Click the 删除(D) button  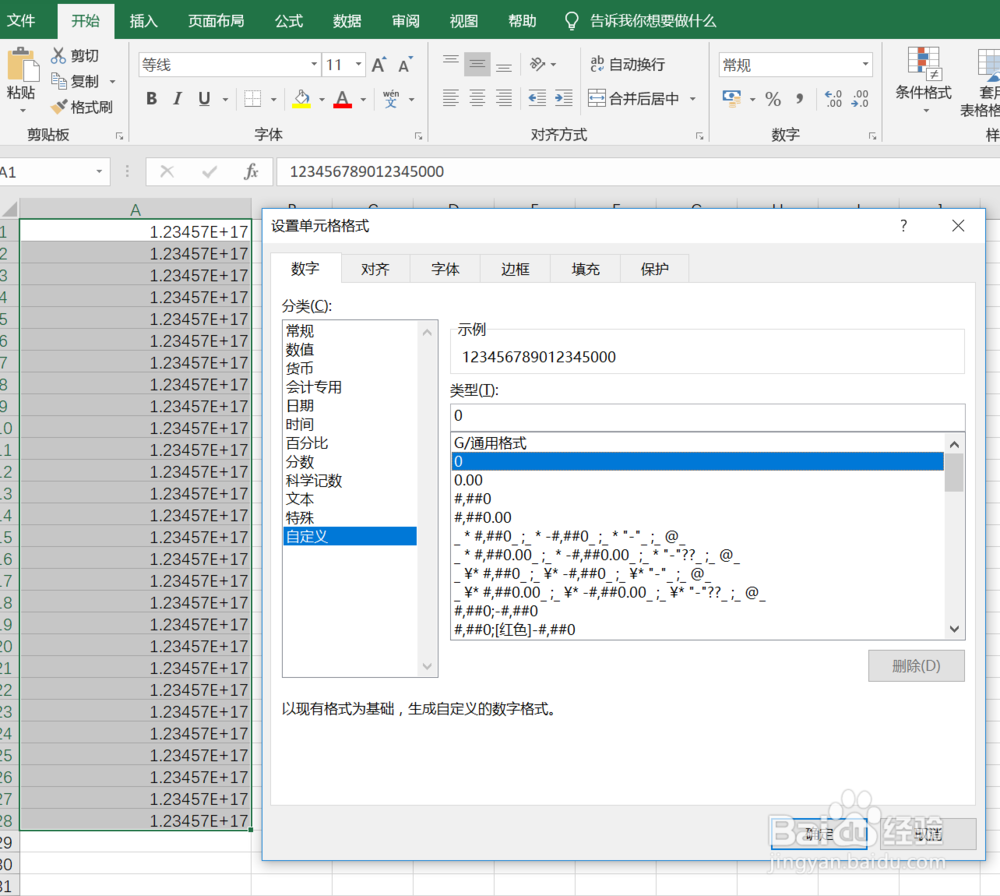[x=916, y=666]
